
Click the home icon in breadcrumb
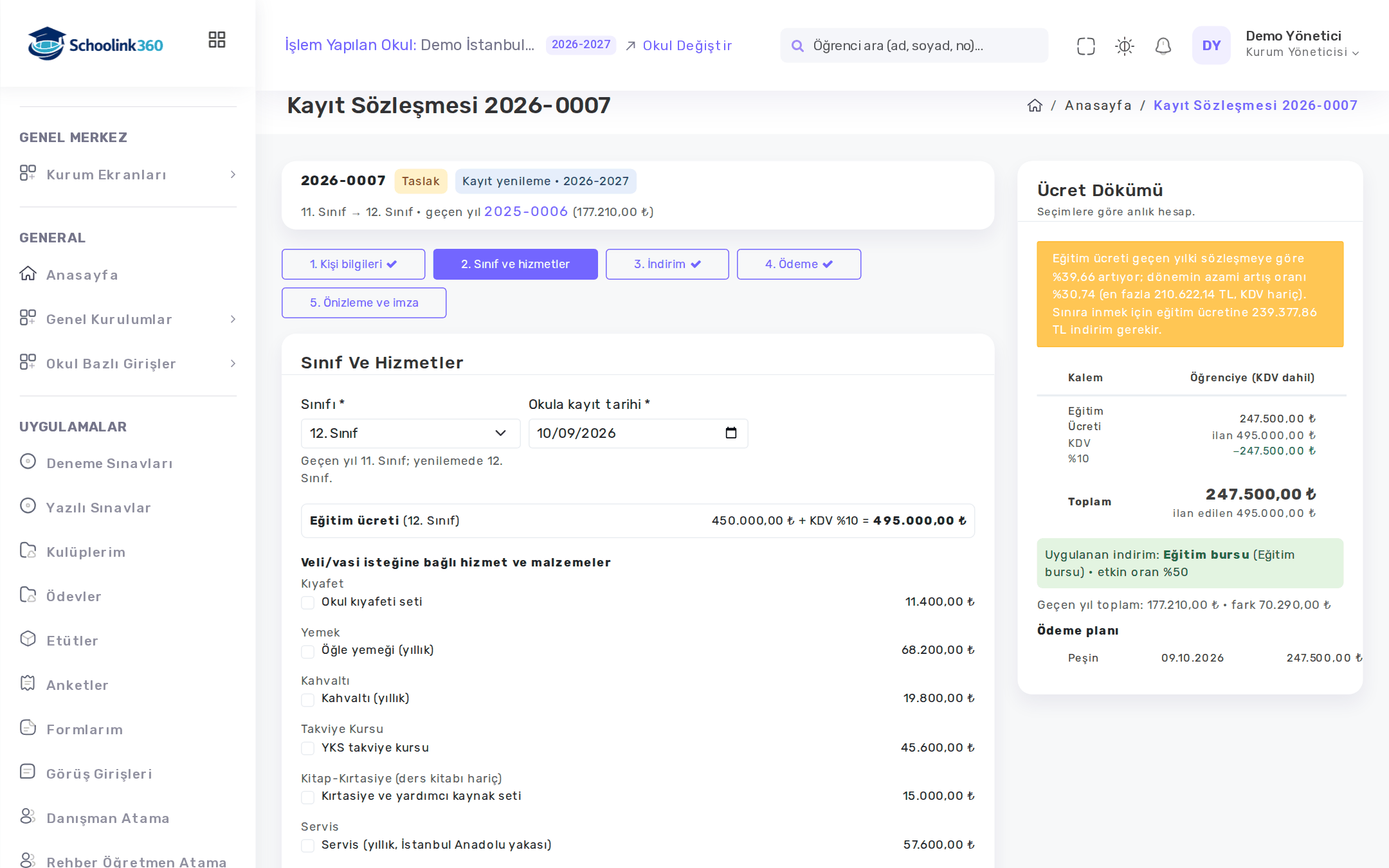click(x=1035, y=105)
